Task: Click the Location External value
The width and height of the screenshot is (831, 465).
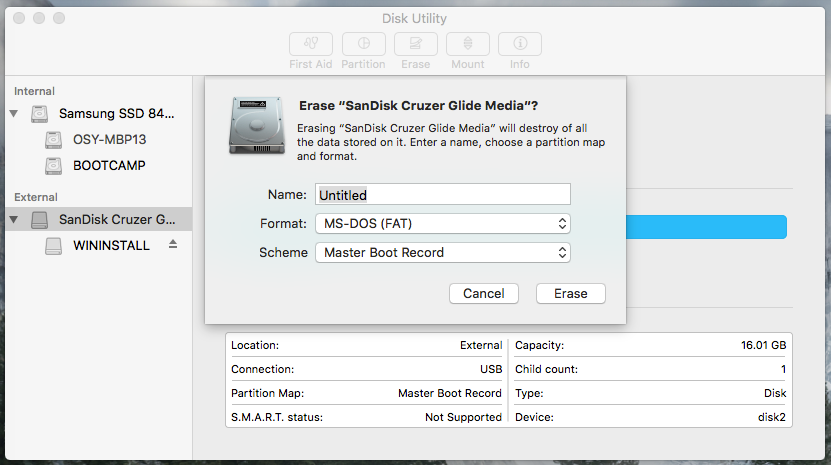Action: tap(481, 345)
